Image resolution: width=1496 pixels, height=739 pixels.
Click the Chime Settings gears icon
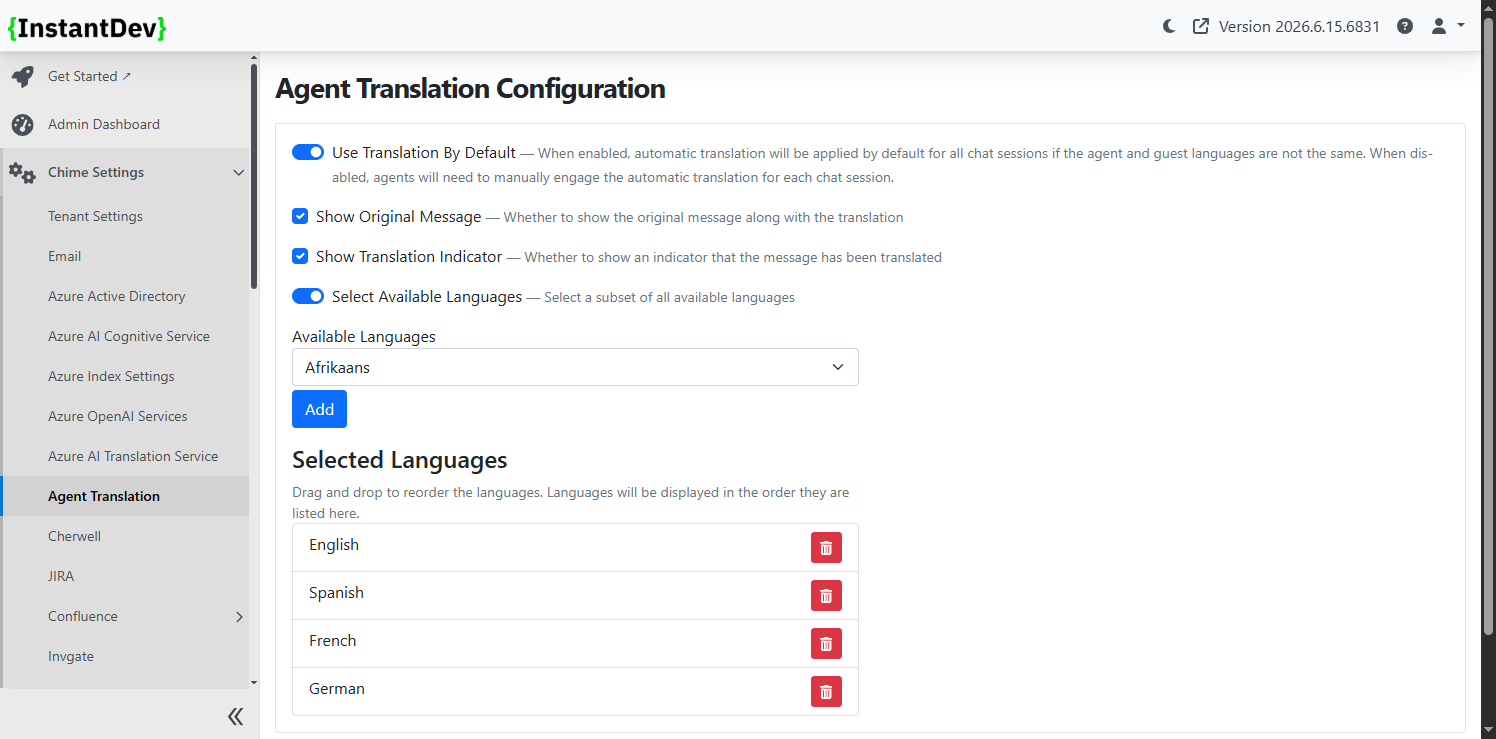(23, 173)
